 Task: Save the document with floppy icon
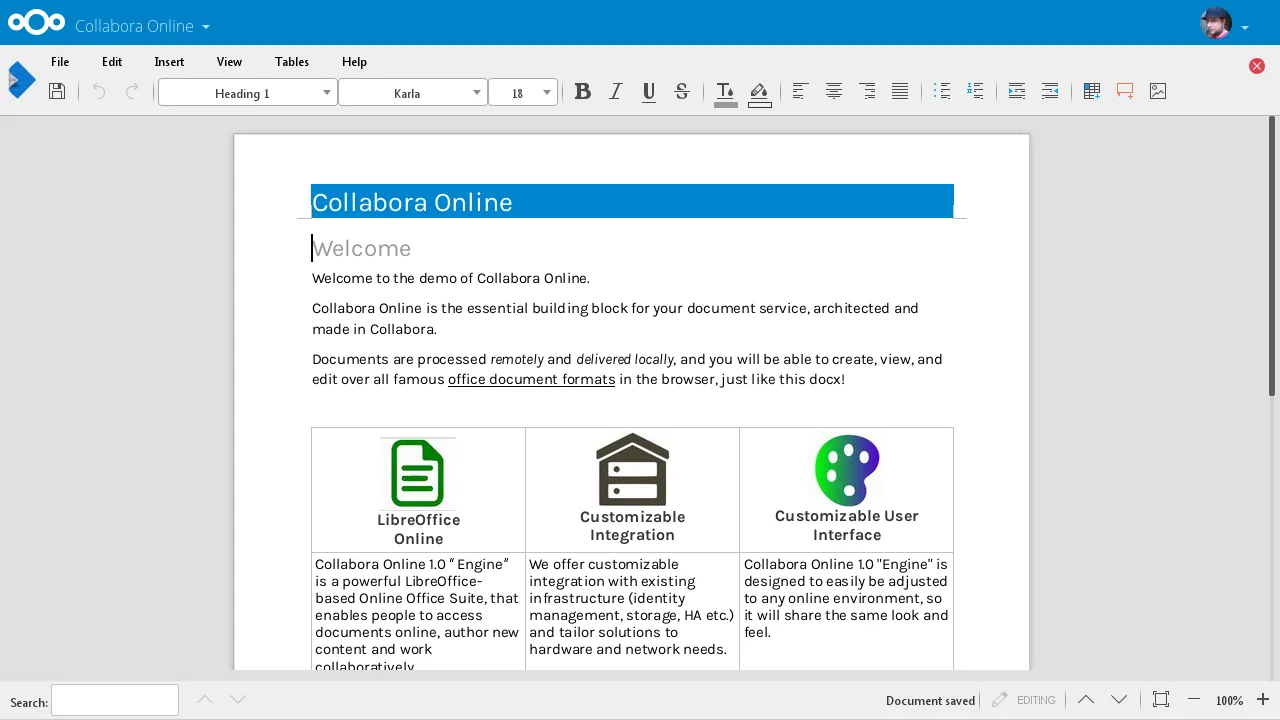[x=57, y=91]
